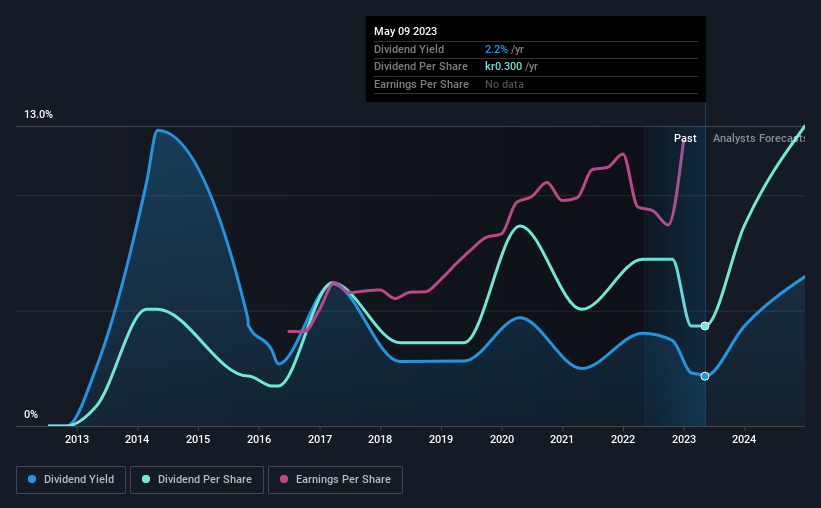The image size is (821, 508).
Task: Click the 'Earnings Per Share' row label in the tooltip
Action: (x=421, y=84)
